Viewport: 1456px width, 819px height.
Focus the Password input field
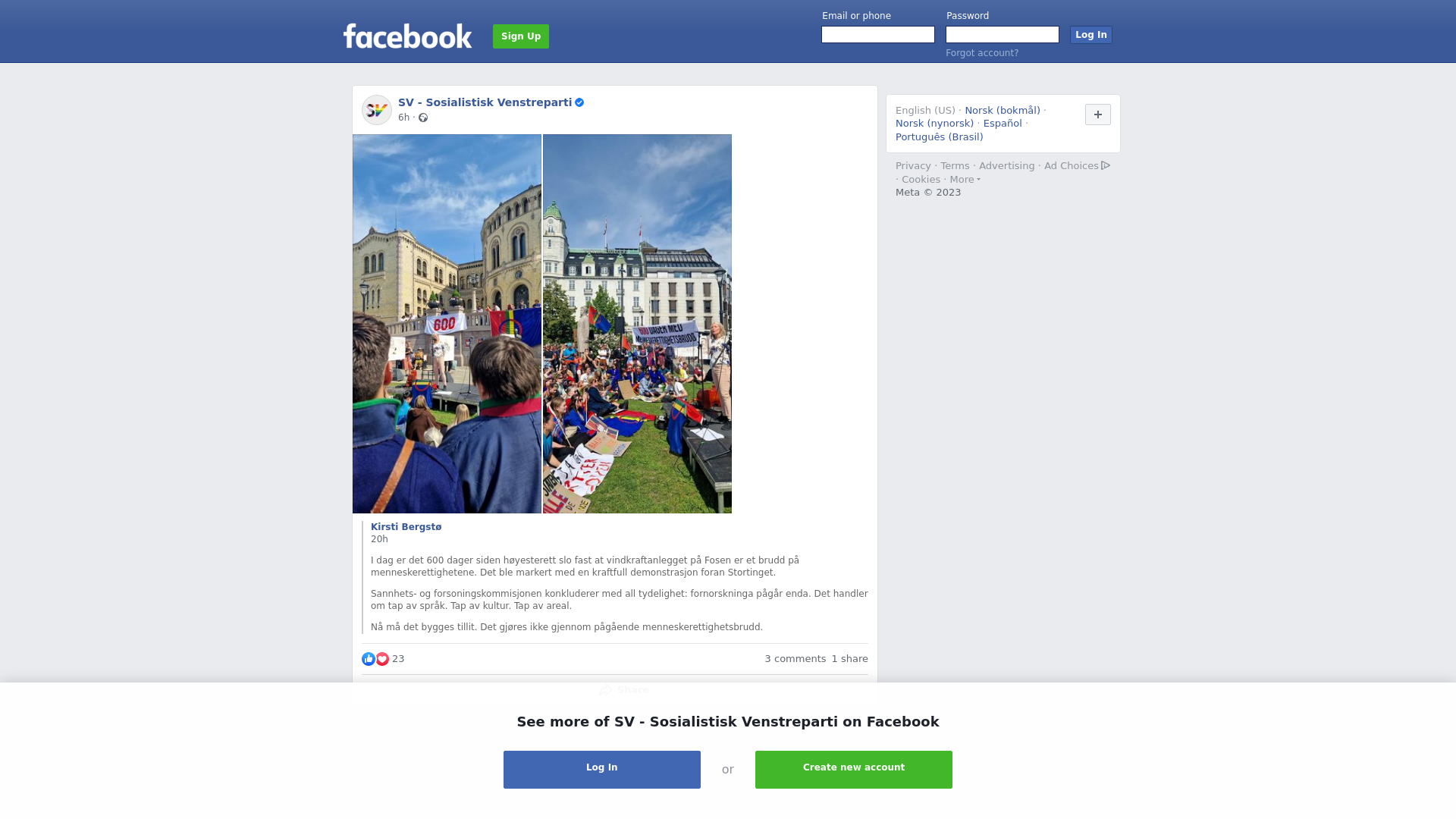pyautogui.click(x=1003, y=35)
